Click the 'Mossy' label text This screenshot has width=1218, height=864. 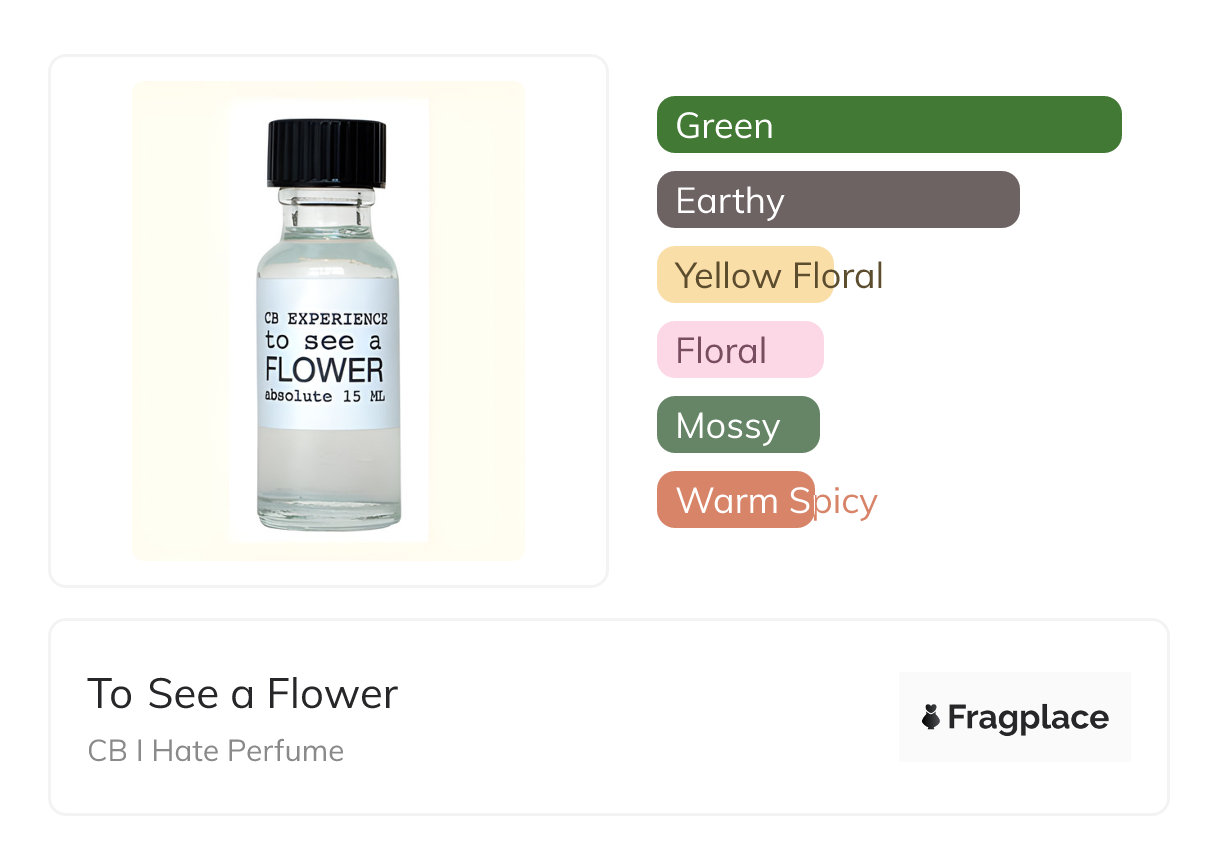coord(727,426)
